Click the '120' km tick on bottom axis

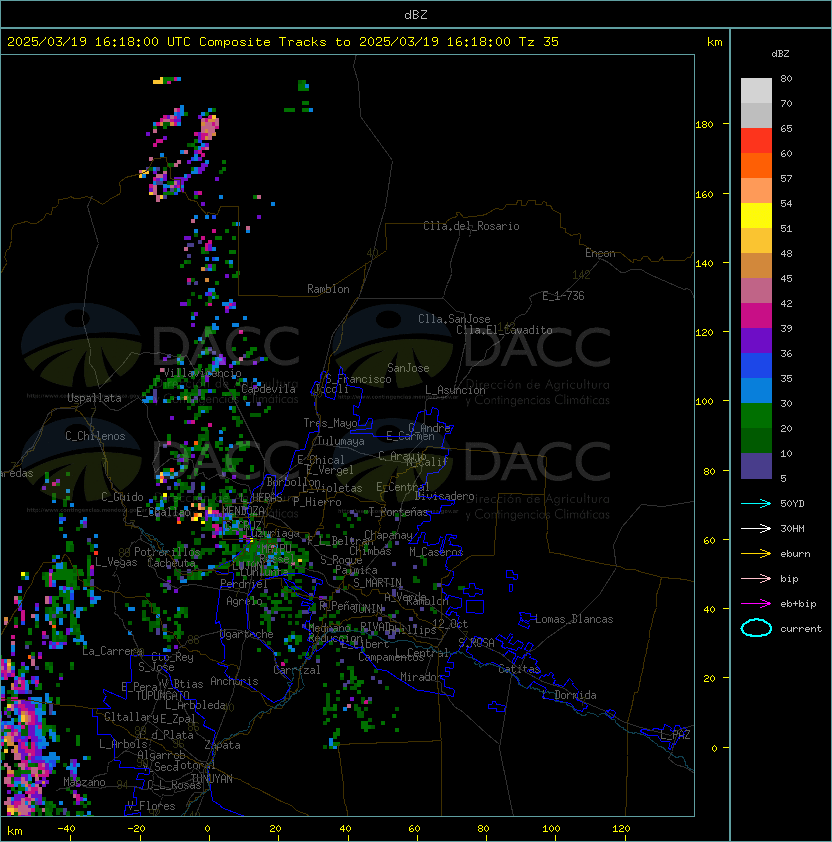click(x=621, y=829)
